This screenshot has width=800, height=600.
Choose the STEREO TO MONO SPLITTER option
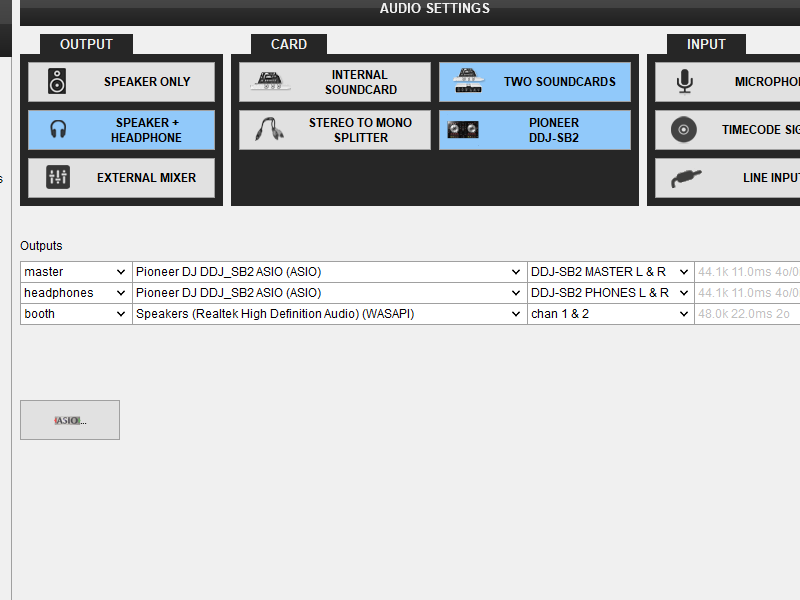tap(335, 130)
